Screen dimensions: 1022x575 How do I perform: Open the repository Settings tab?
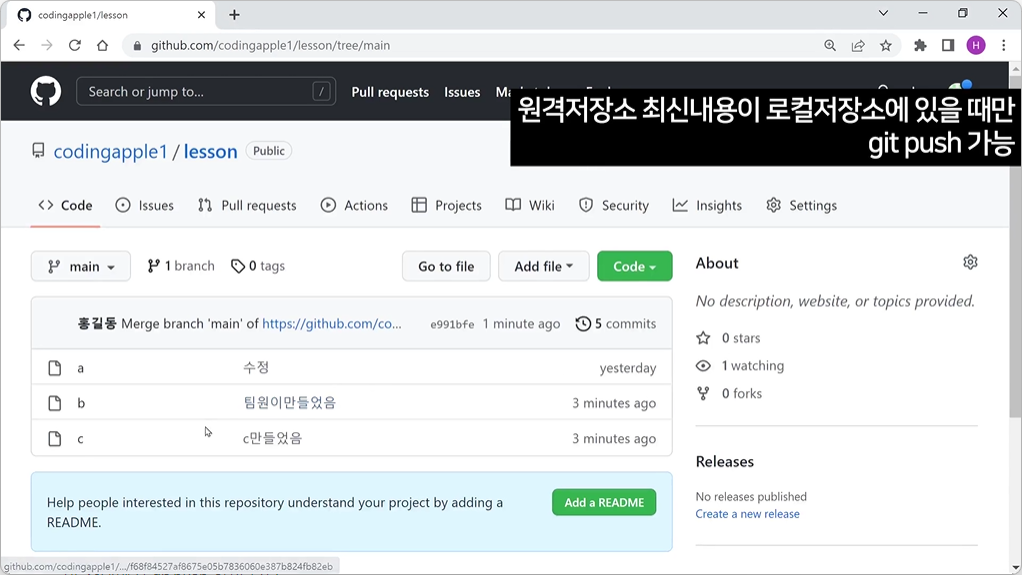click(802, 205)
